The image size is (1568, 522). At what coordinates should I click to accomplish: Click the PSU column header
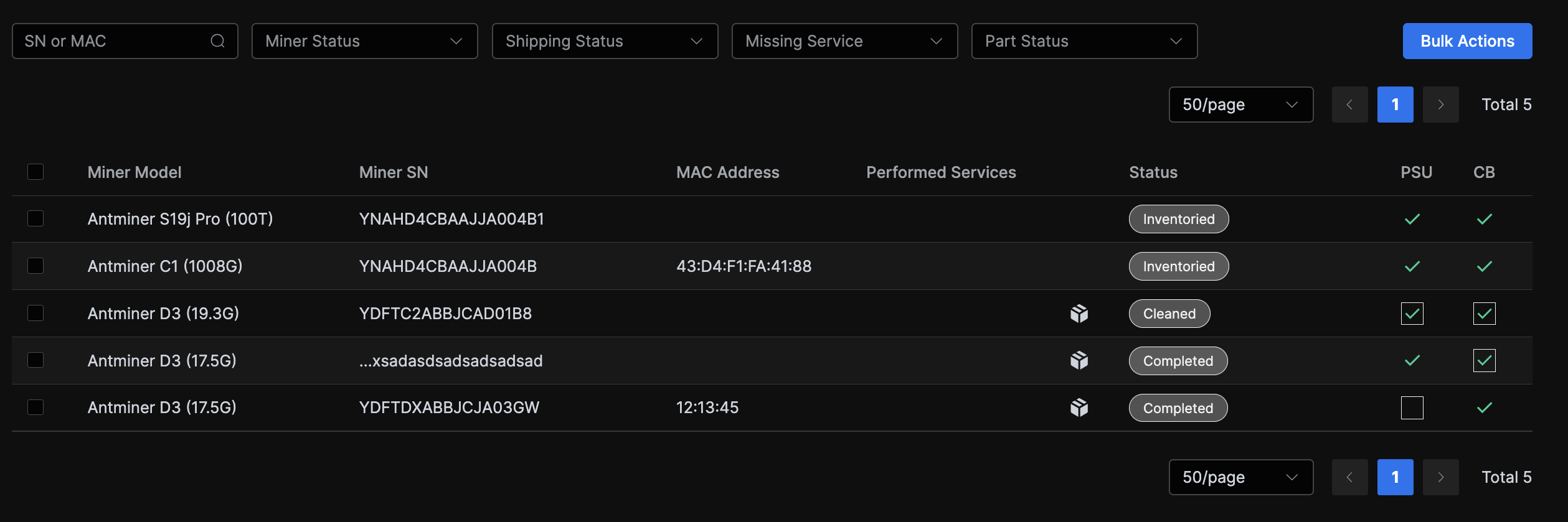click(x=1417, y=172)
